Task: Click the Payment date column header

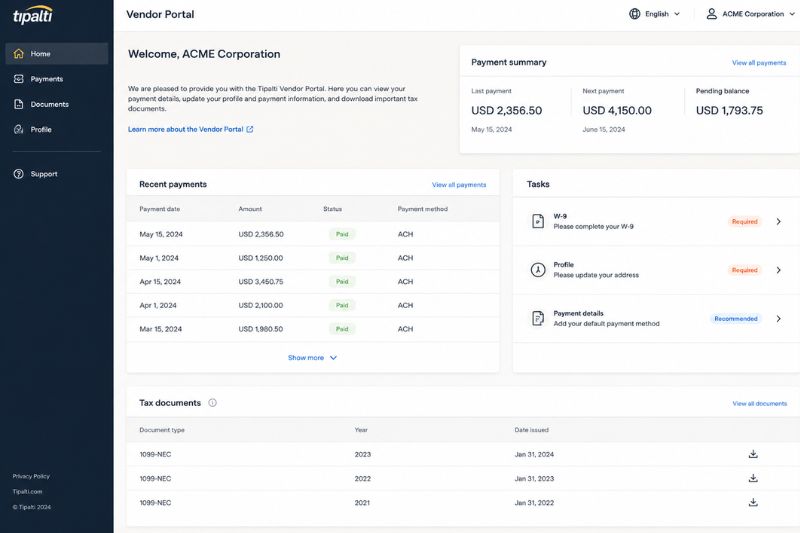Action: pos(160,209)
